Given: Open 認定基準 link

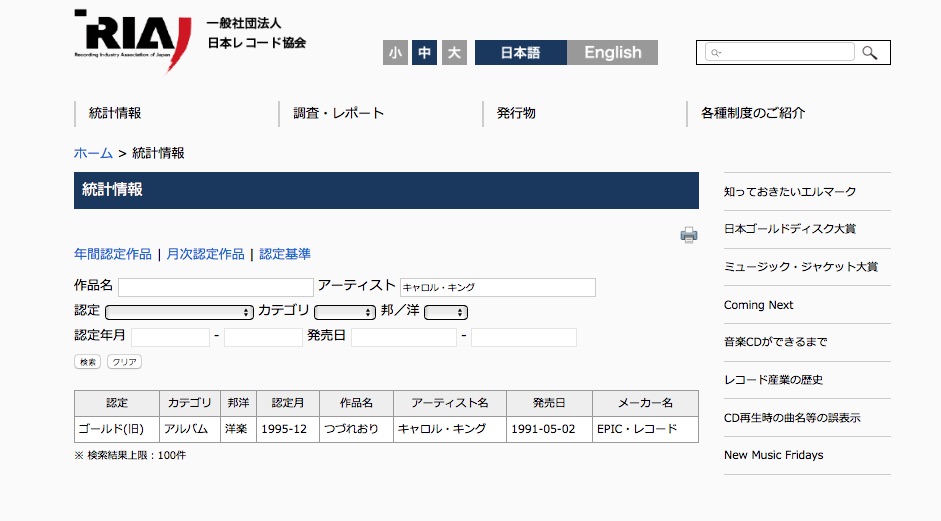Looking at the screenshot, I should tap(284, 254).
